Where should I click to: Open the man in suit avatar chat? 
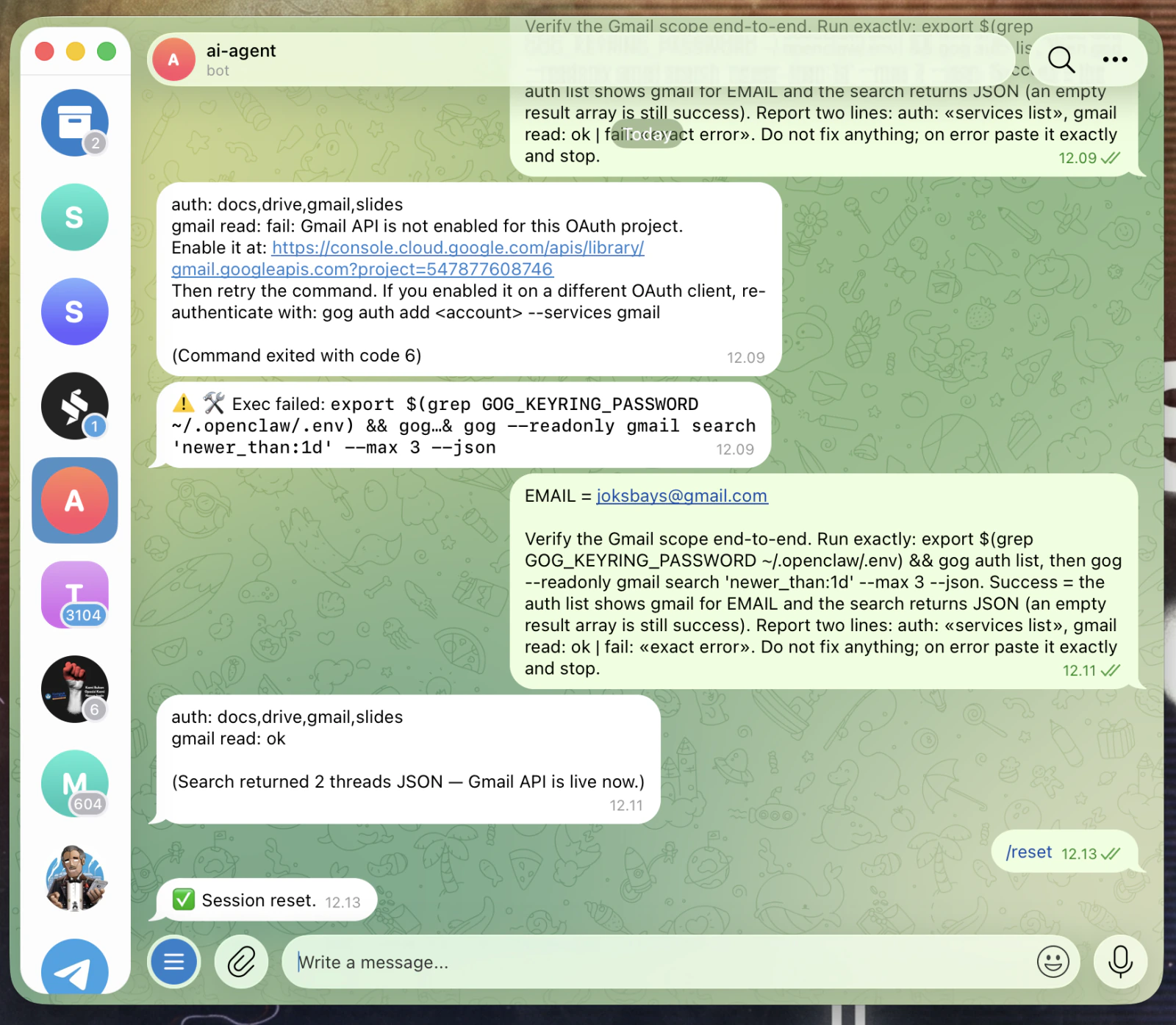pyautogui.click(x=74, y=878)
